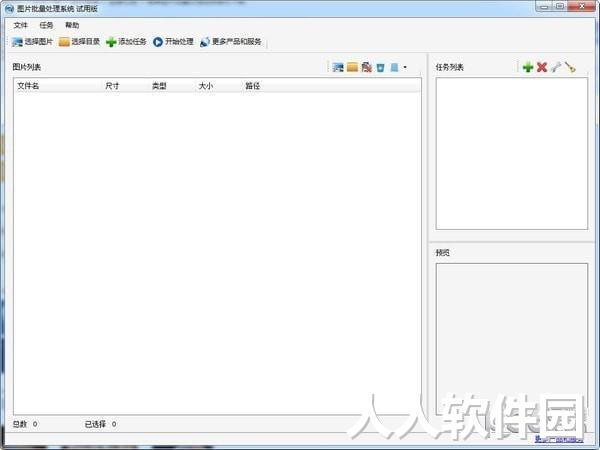Image resolution: width=600 pixels, height=450 pixels.
Task: Start processing with the 开始处理 button
Action: coord(173,42)
